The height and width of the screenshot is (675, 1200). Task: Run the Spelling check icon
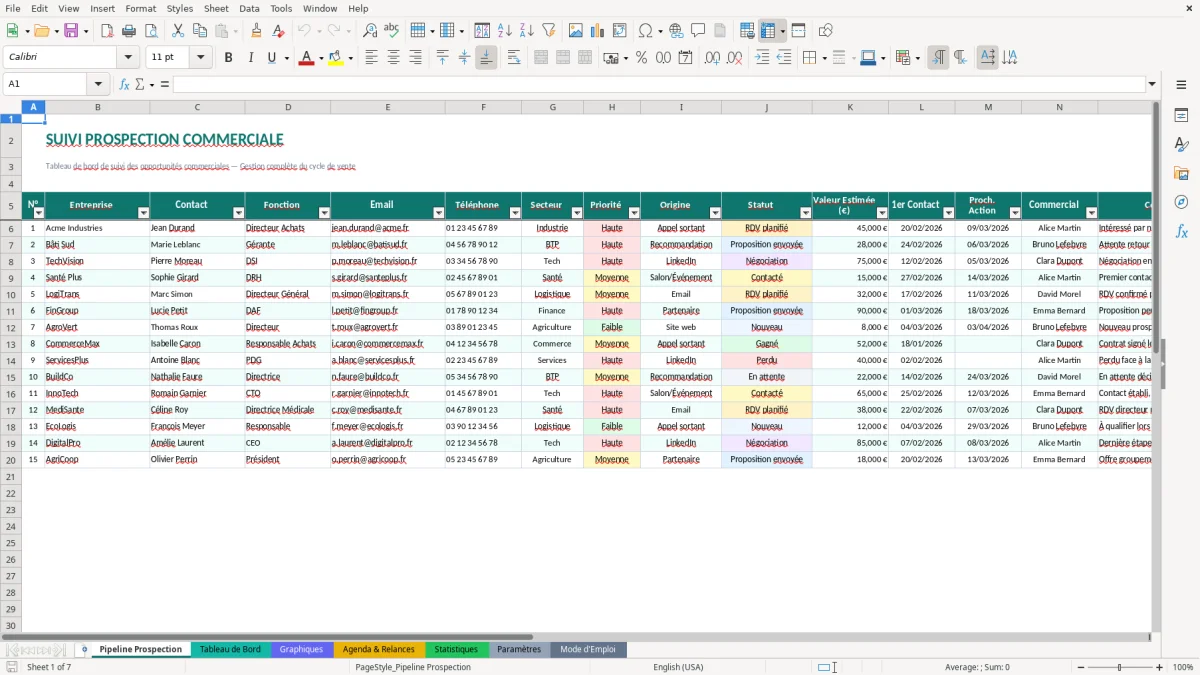click(x=392, y=31)
